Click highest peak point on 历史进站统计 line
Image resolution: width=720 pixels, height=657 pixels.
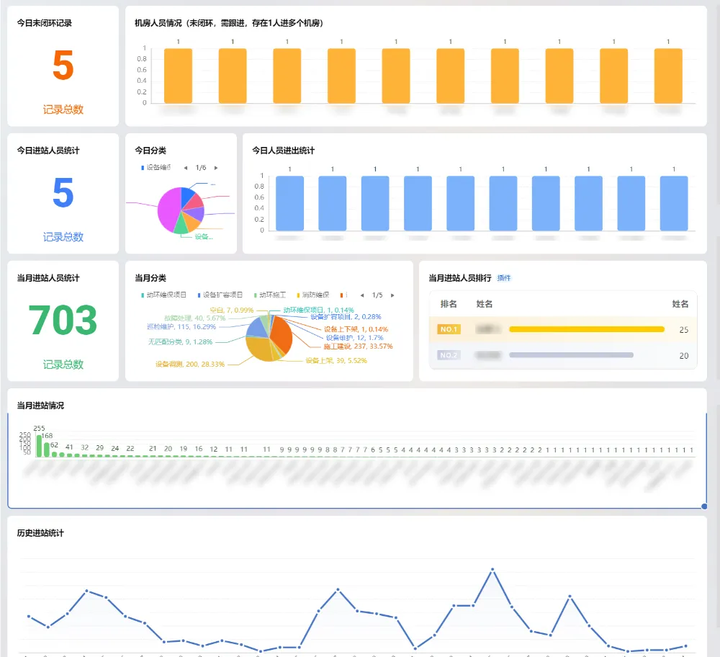pyautogui.click(x=492, y=570)
